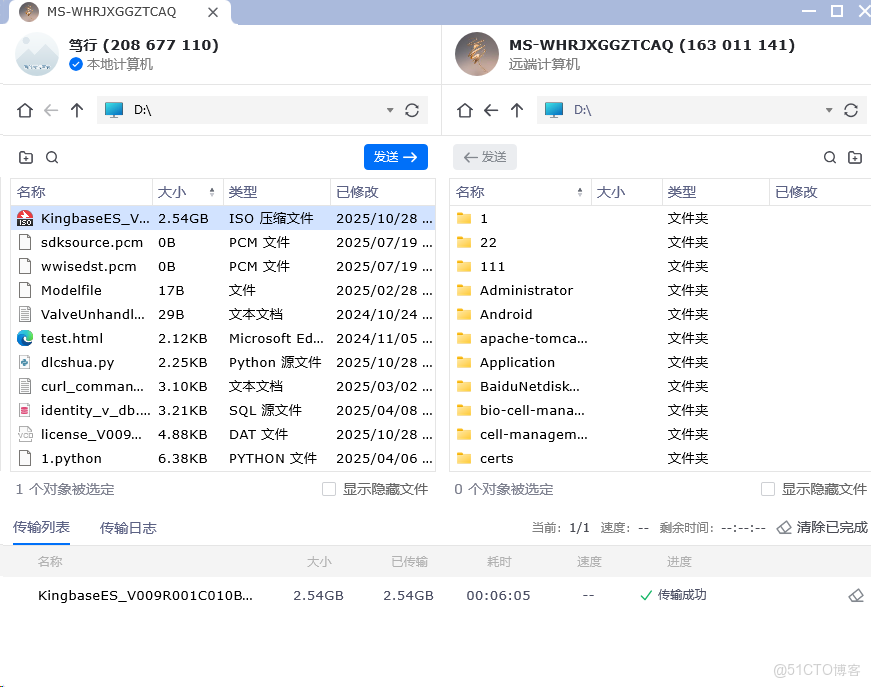Open remote path D:\ dropdown

pyautogui.click(x=829, y=111)
